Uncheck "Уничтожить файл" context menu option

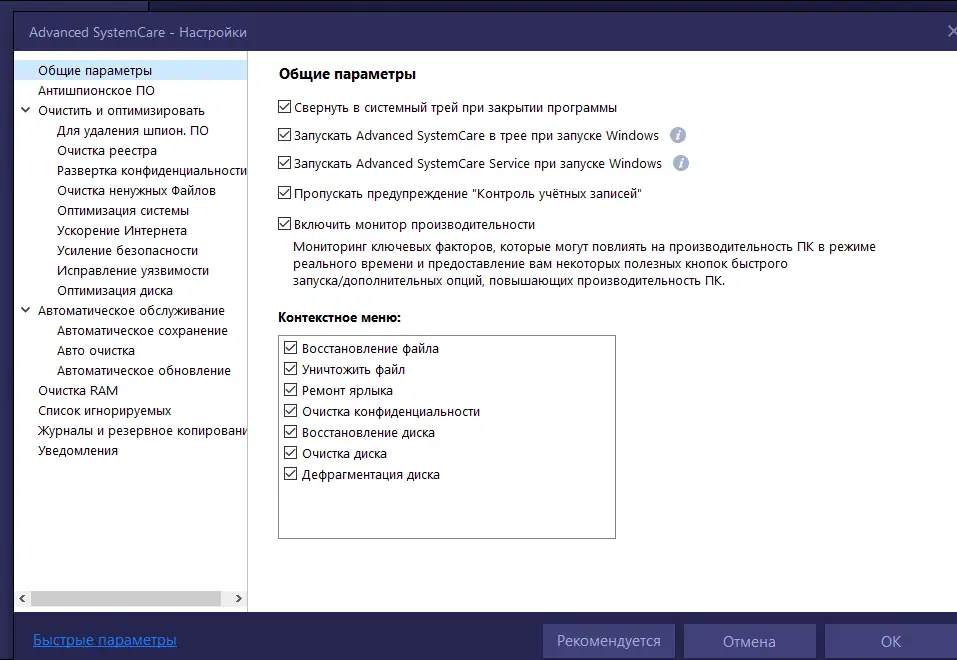291,369
